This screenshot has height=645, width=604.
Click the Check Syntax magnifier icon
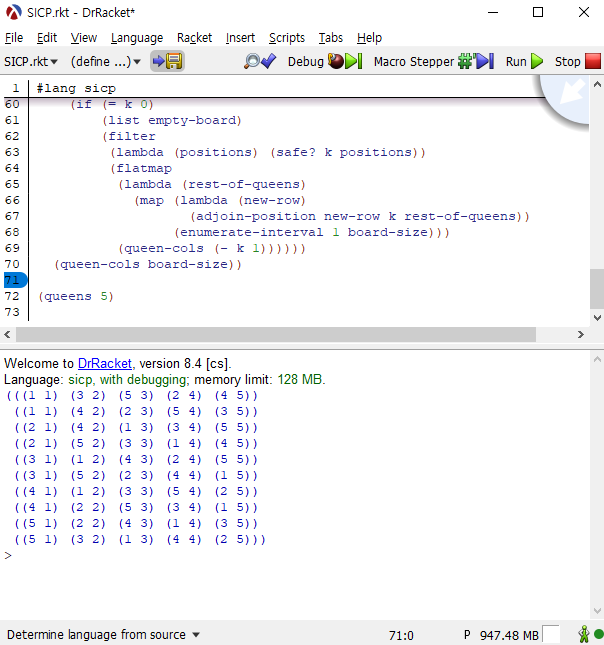260,61
